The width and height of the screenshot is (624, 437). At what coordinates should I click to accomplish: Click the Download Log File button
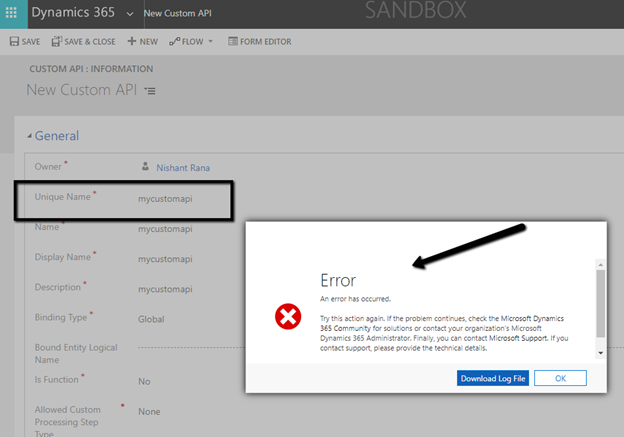493,378
